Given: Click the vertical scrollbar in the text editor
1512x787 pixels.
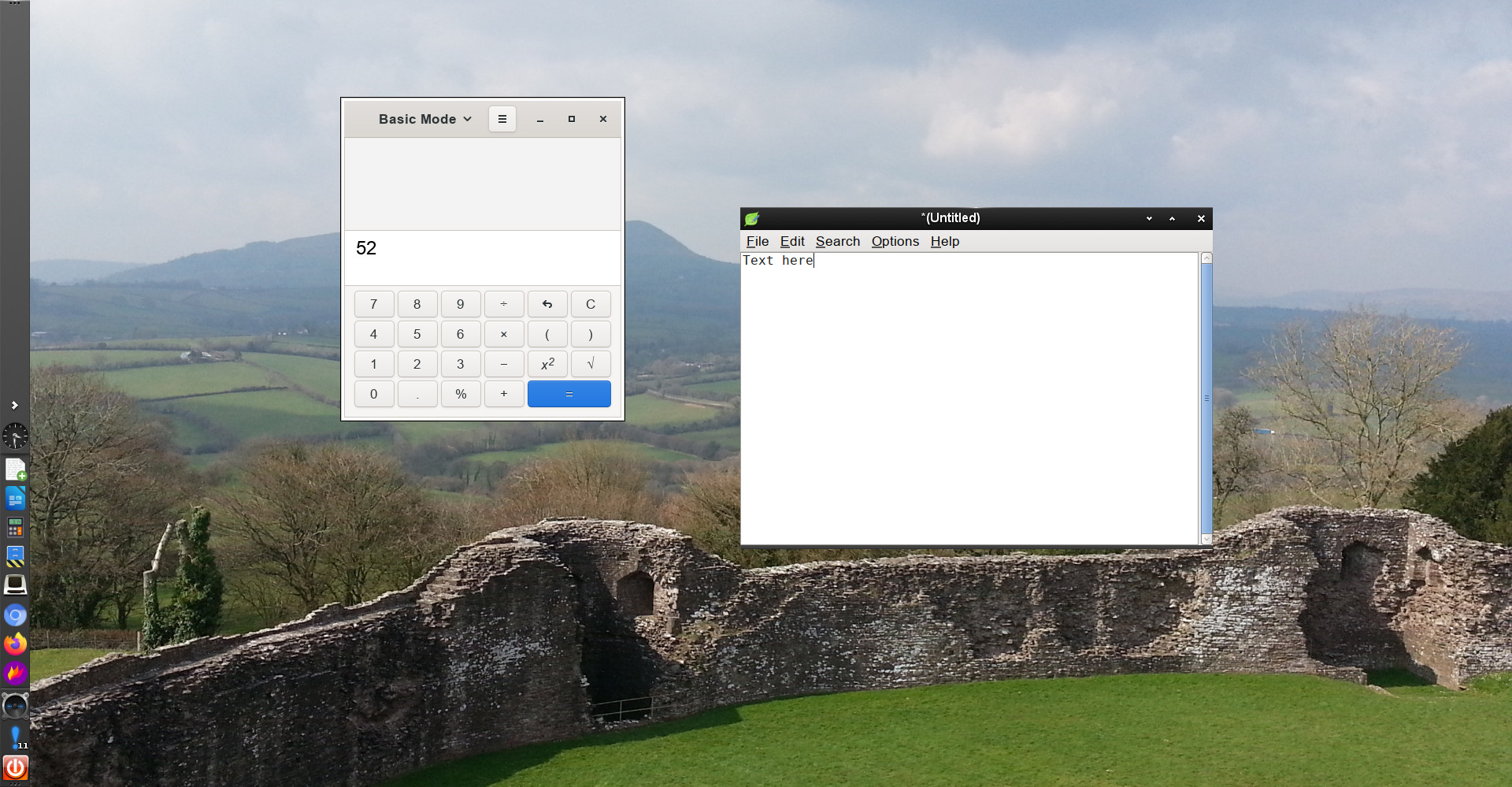Looking at the screenshot, I should [x=1206, y=398].
